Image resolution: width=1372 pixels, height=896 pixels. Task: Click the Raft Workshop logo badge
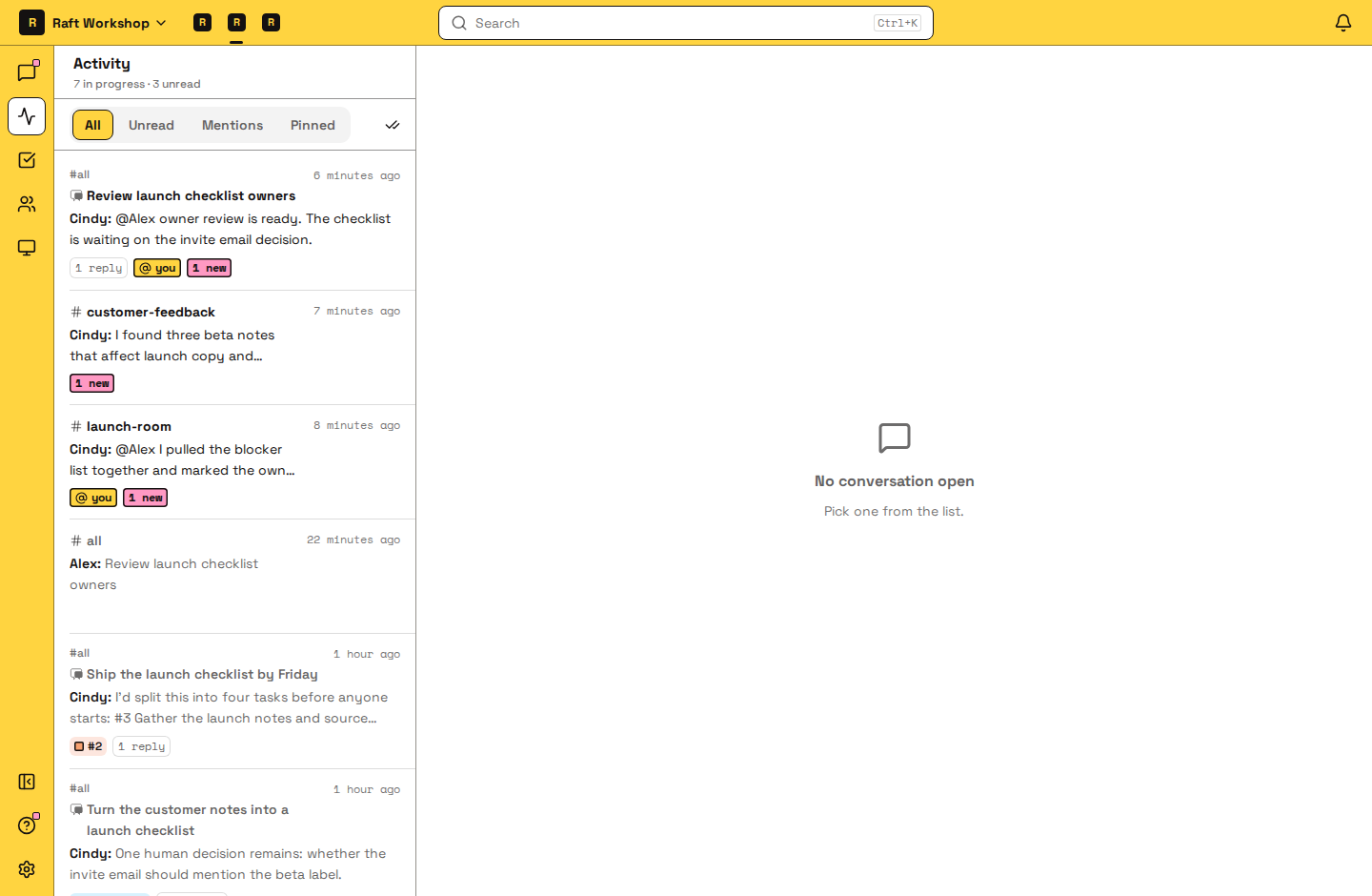(31, 23)
